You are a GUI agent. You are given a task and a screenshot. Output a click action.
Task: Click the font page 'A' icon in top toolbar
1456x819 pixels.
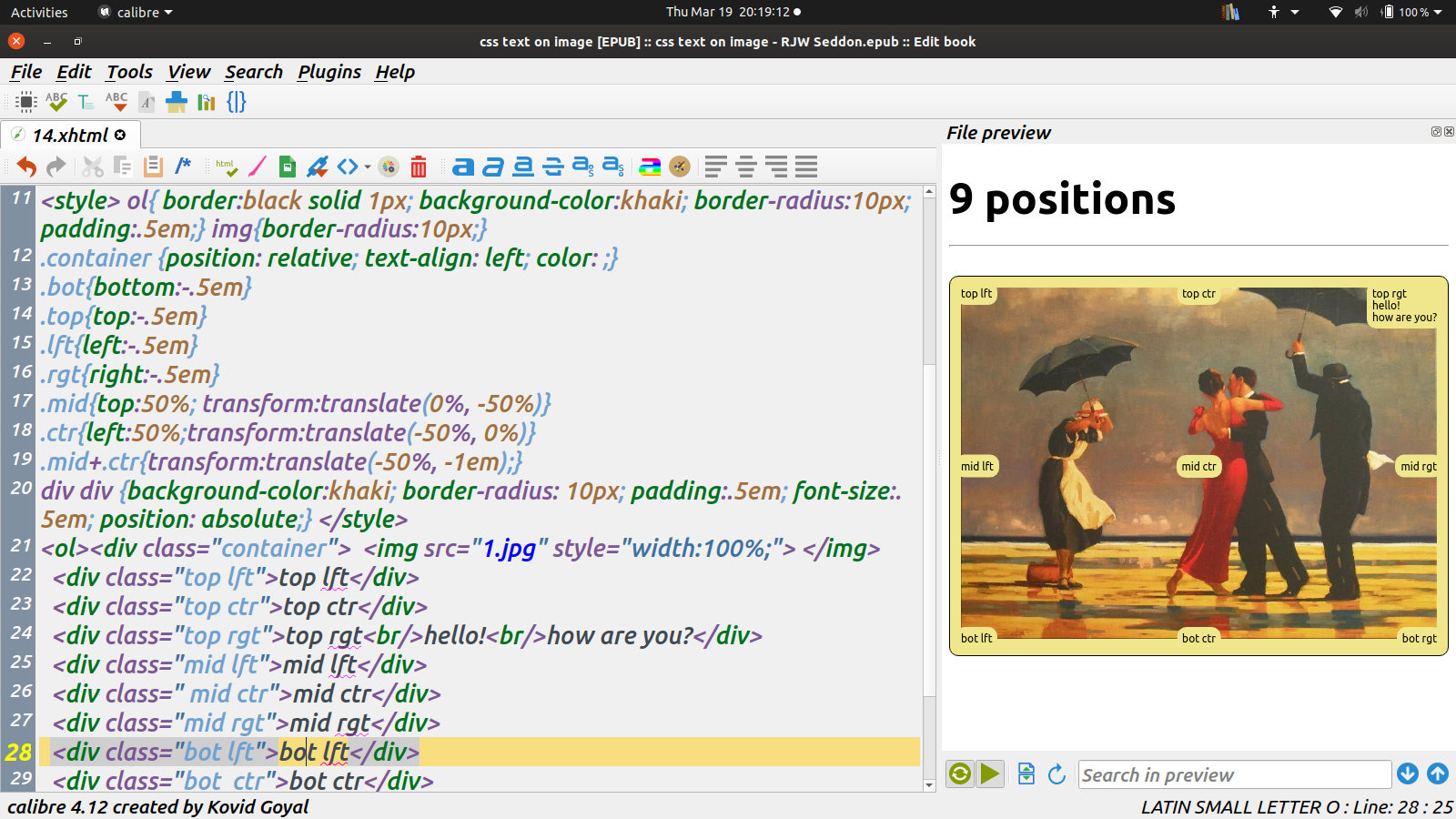pos(147,102)
